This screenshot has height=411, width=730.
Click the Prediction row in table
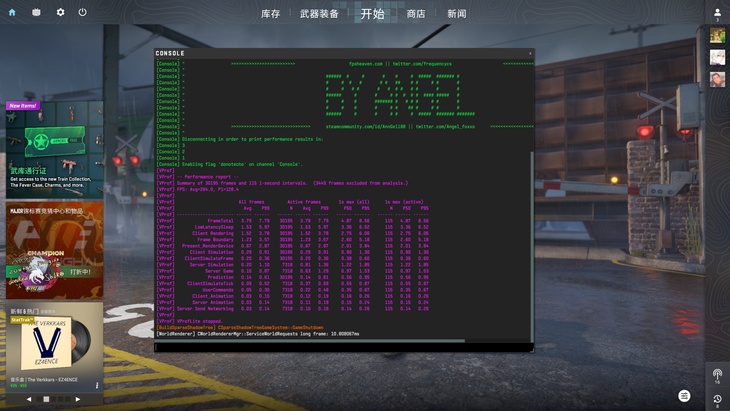pyautogui.click(x=292, y=277)
